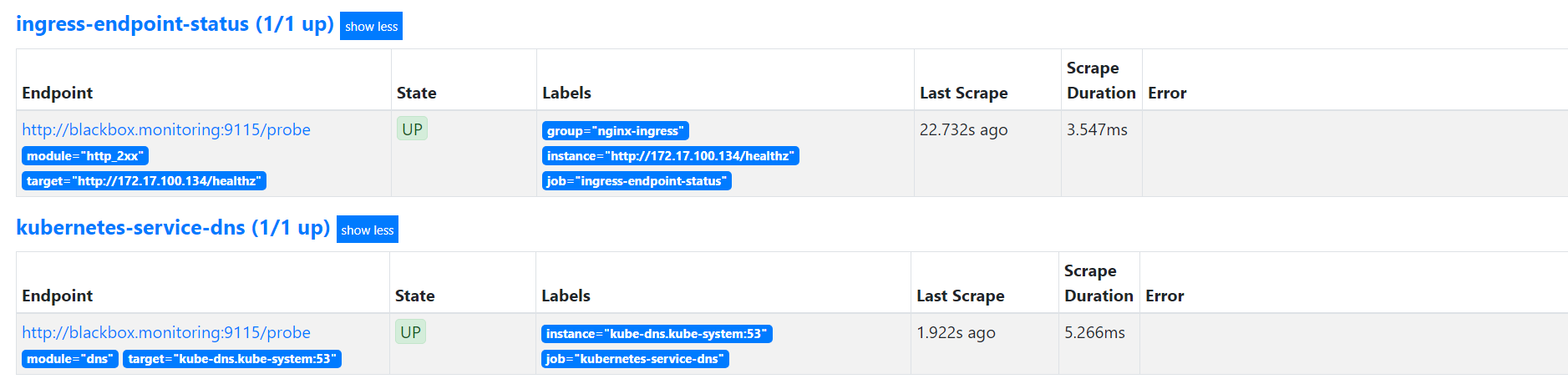Click the job="ingress-endpoint-status" label badge
Image resolution: width=1568 pixels, height=379 pixels.
[637, 181]
